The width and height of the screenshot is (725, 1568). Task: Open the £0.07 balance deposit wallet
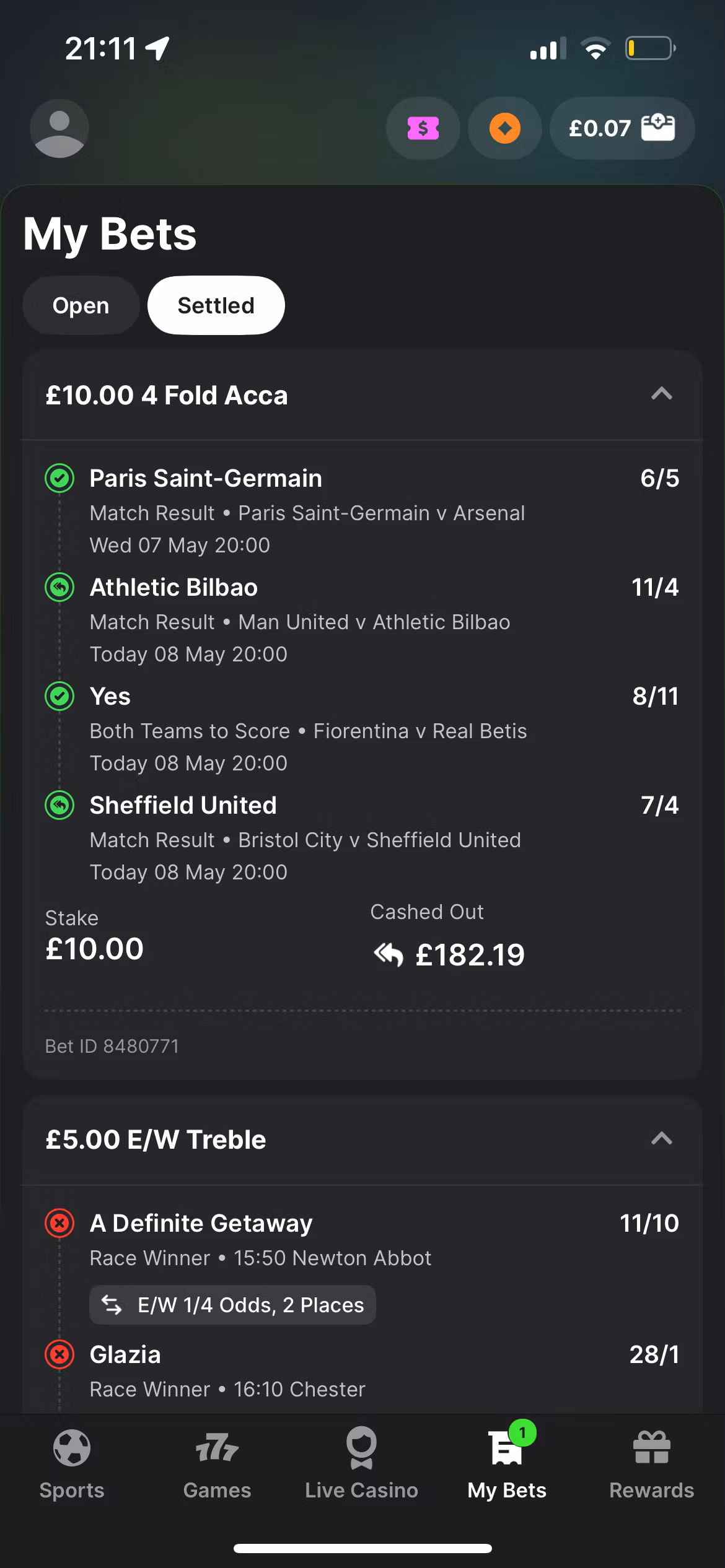click(622, 129)
